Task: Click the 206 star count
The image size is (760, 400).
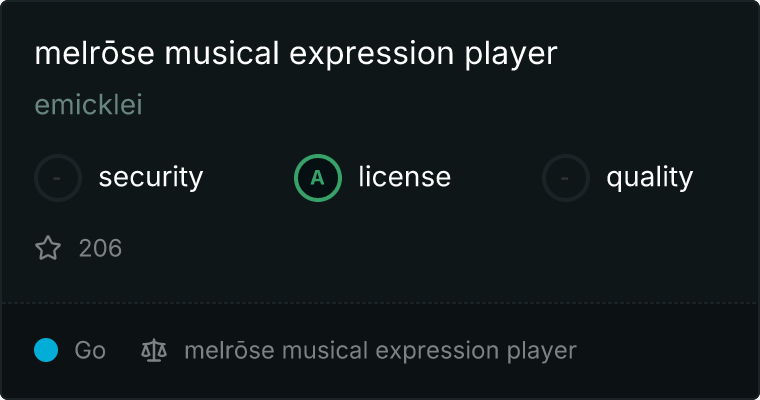Action: coord(100,248)
